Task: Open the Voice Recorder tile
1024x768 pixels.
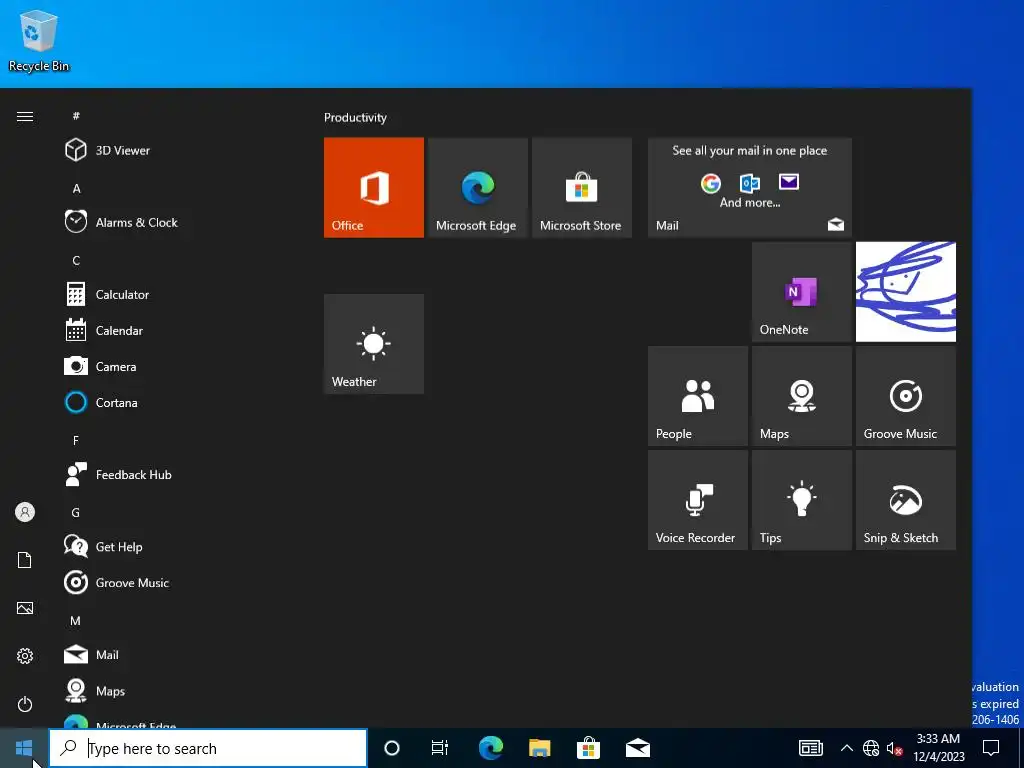Action: coord(697,500)
